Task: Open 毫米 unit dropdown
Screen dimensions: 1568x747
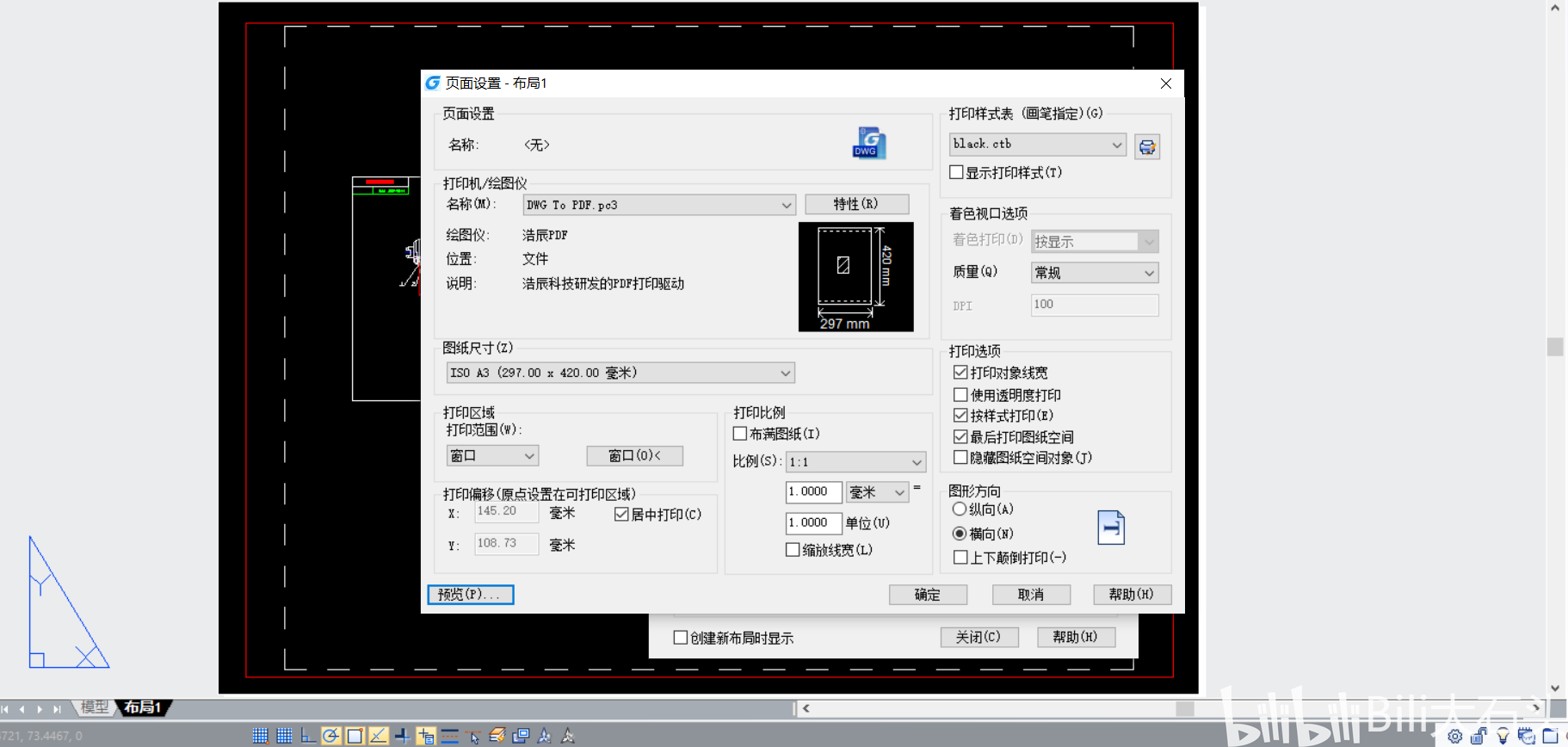Action: (x=877, y=492)
